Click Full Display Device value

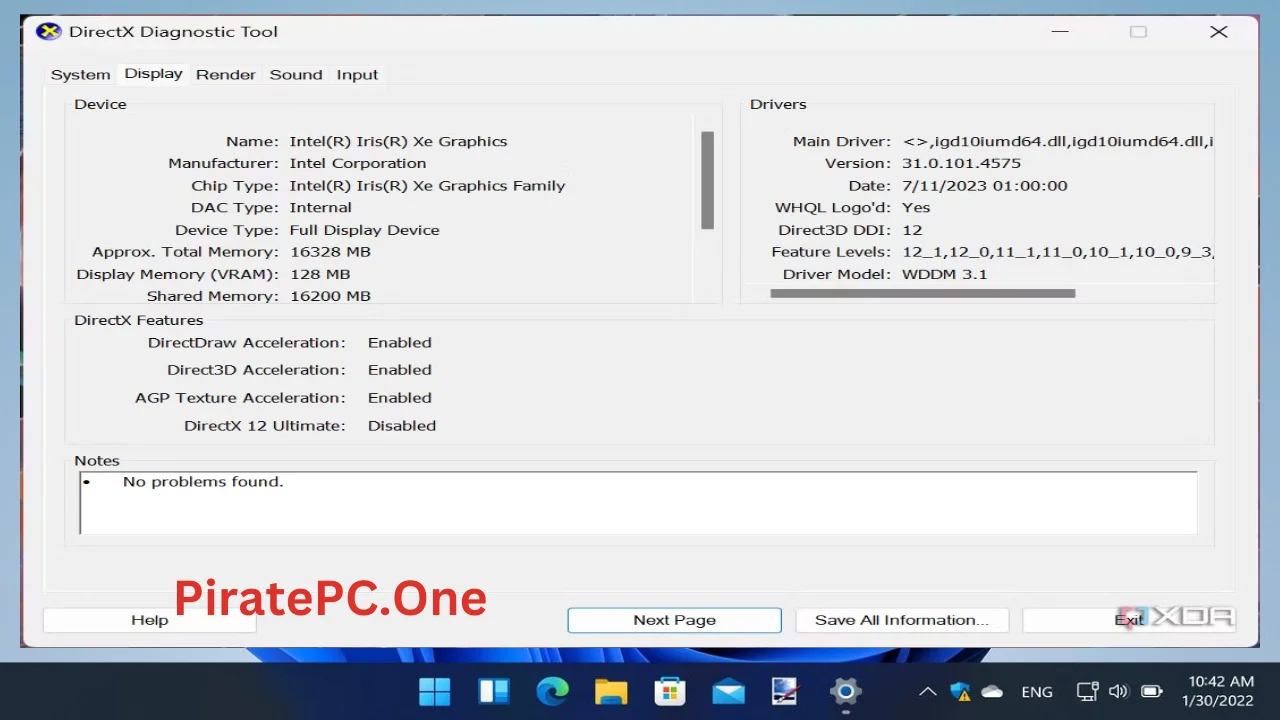364,229
